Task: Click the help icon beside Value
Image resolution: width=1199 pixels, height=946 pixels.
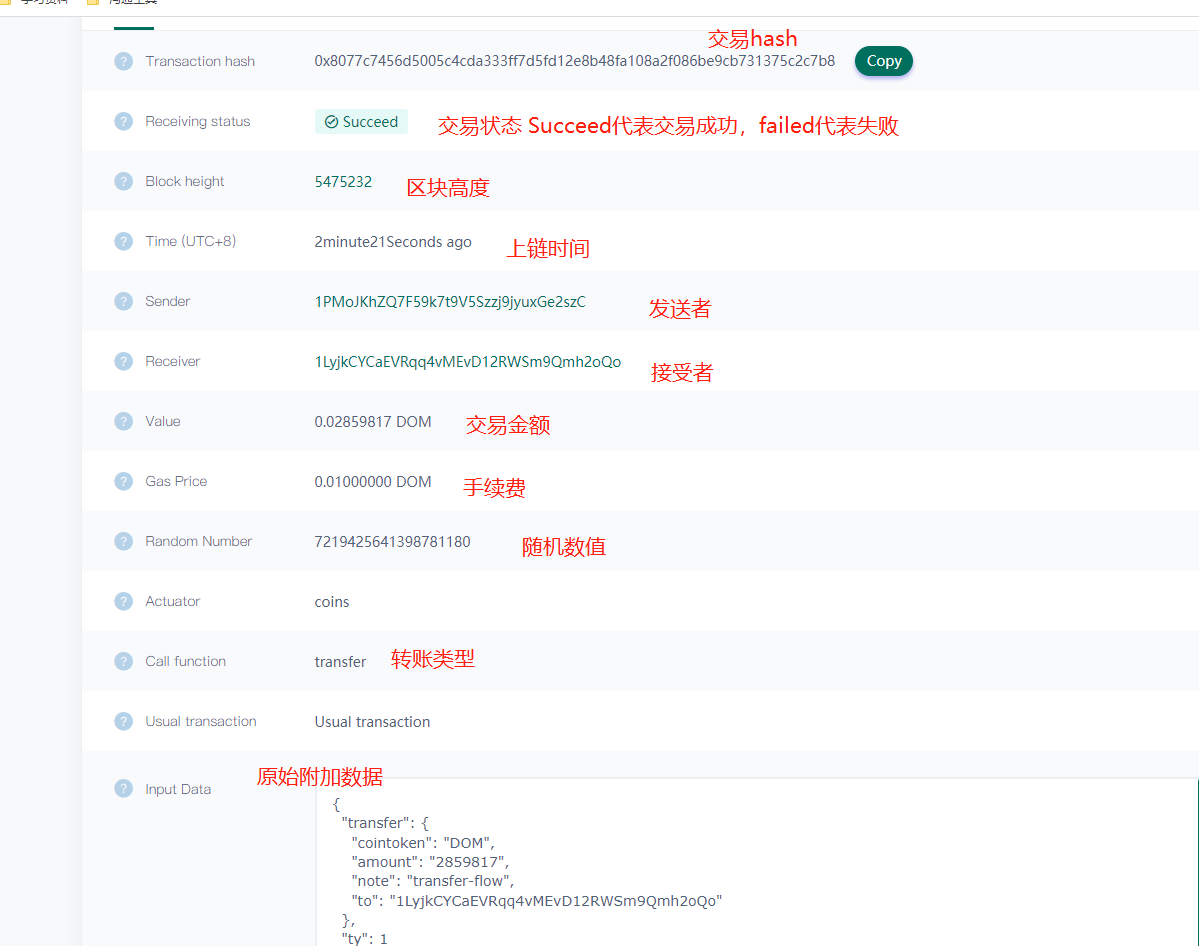Action: [123, 421]
